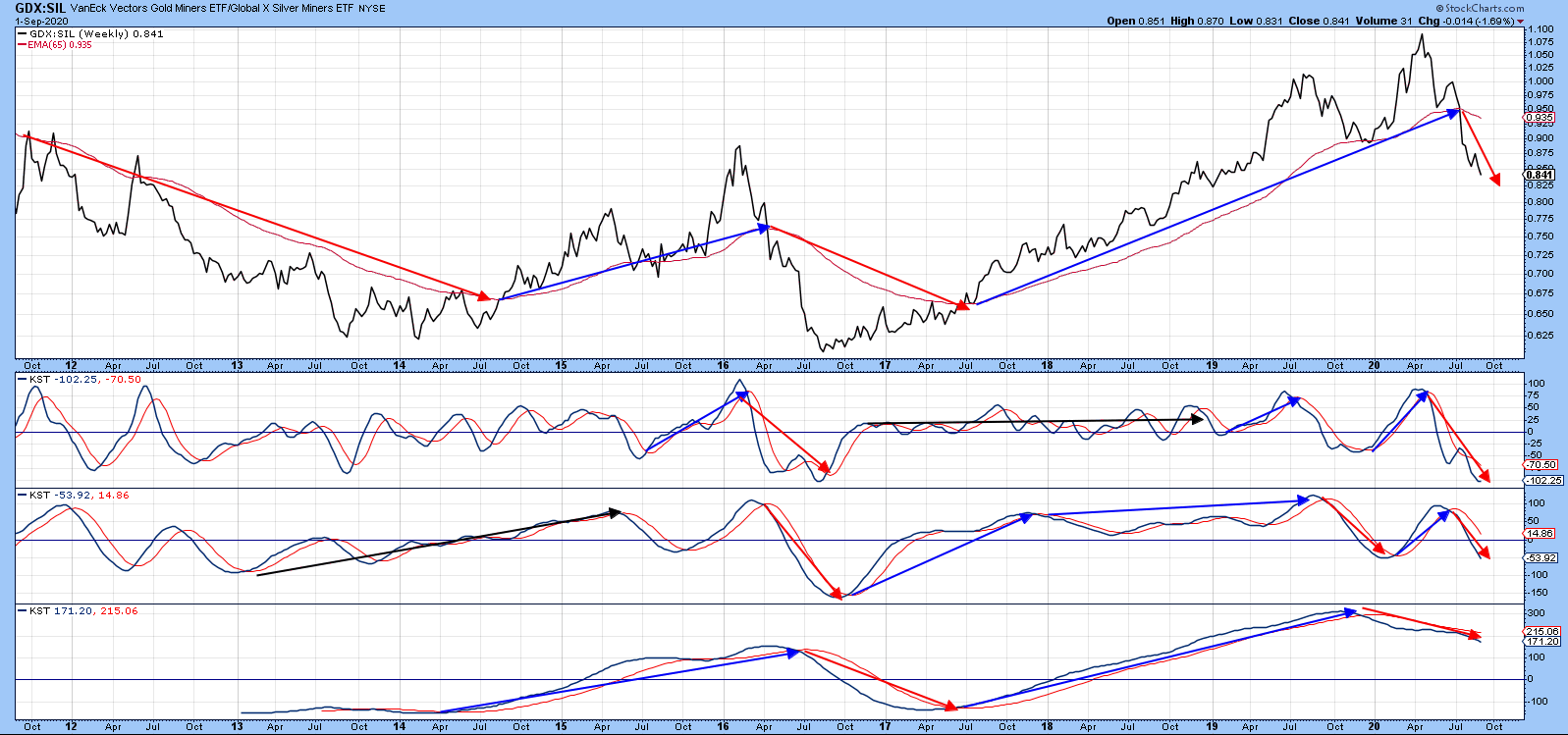This screenshot has height=735, width=1568.
Task: Click the -102.25 KST value tag
Action: 1541,480
